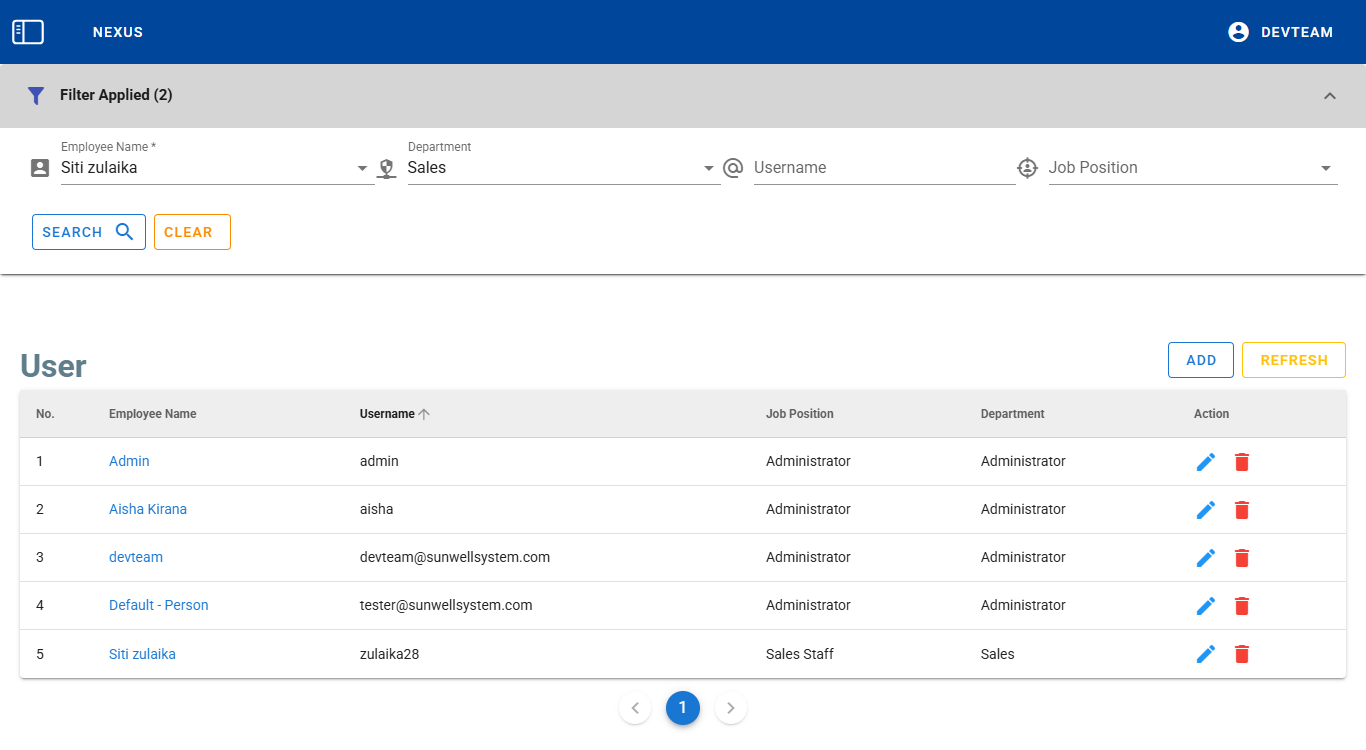Type in the Username filter field
Screen dimensions: 1366x750
[883, 168]
